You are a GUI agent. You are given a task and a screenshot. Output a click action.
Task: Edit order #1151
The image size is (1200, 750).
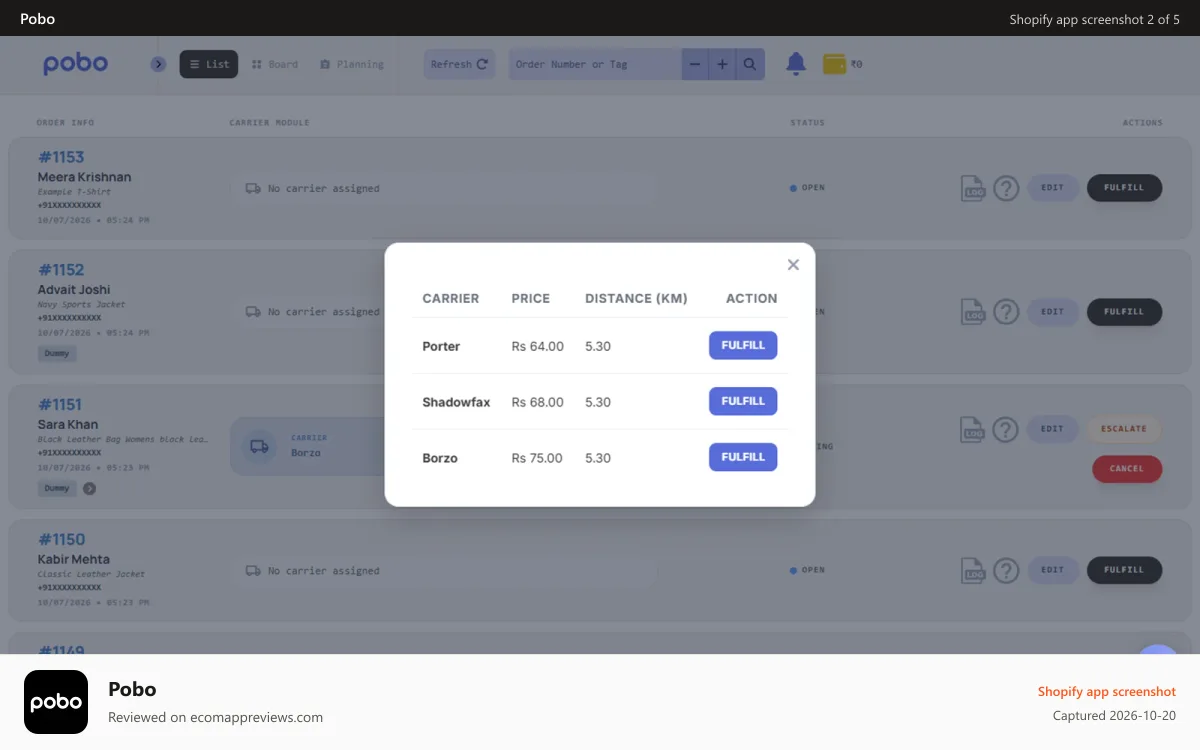click(1053, 429)
